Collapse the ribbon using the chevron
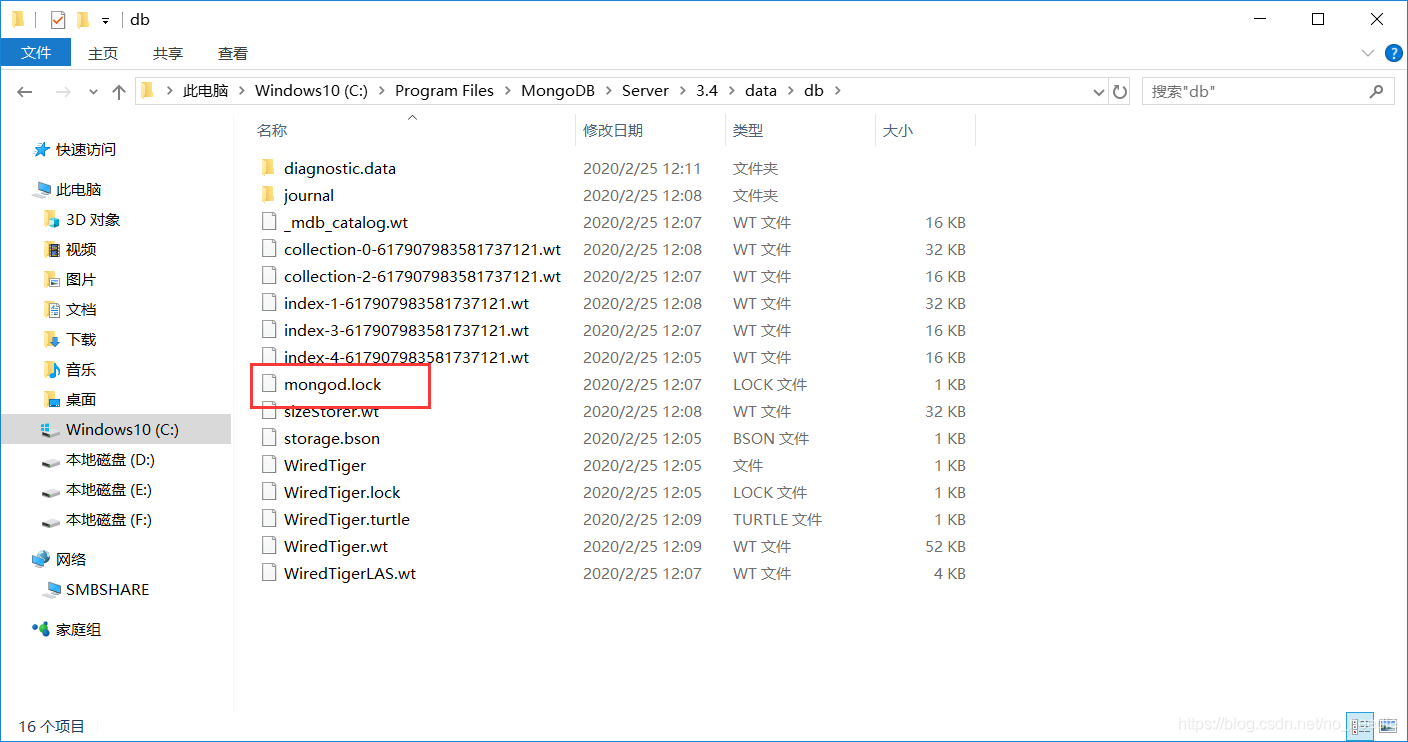1408x742 pixels. click(x=1366, y=53)
